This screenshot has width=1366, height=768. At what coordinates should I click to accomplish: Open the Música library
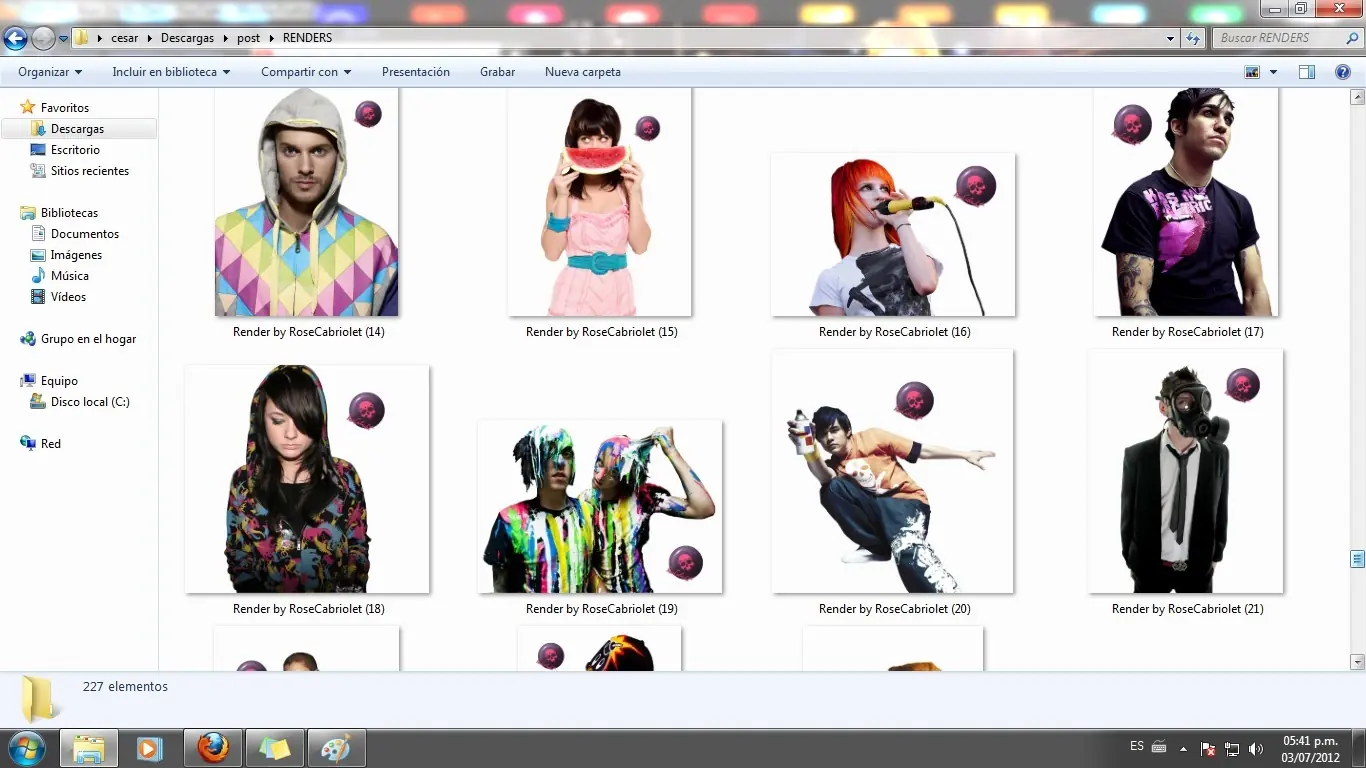pos(70,276)
